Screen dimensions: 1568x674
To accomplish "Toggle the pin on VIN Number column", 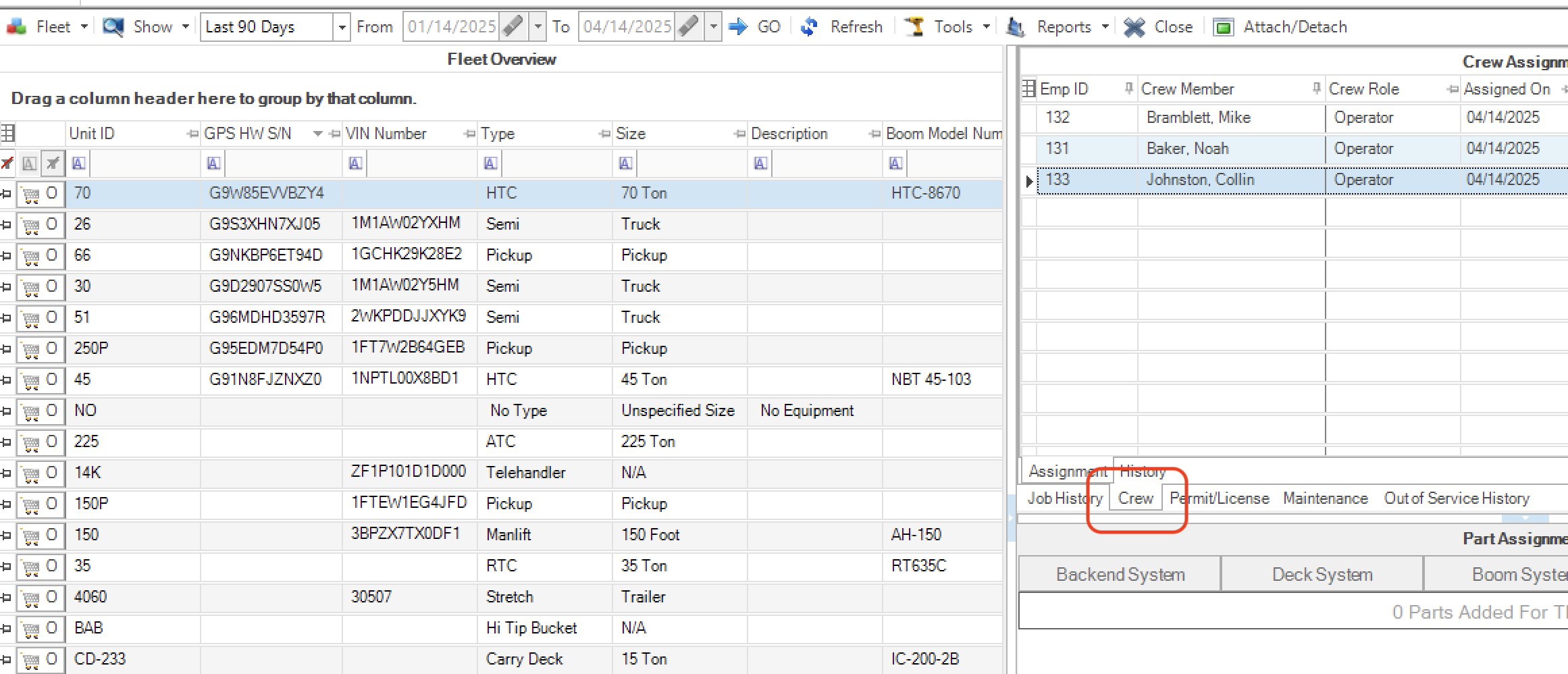I will [x=469, y=134].
